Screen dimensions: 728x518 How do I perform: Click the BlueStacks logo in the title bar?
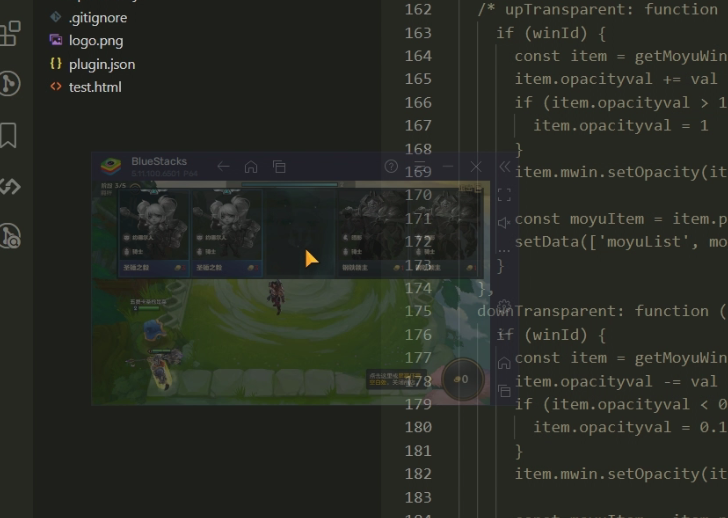[x=110, y=166]
